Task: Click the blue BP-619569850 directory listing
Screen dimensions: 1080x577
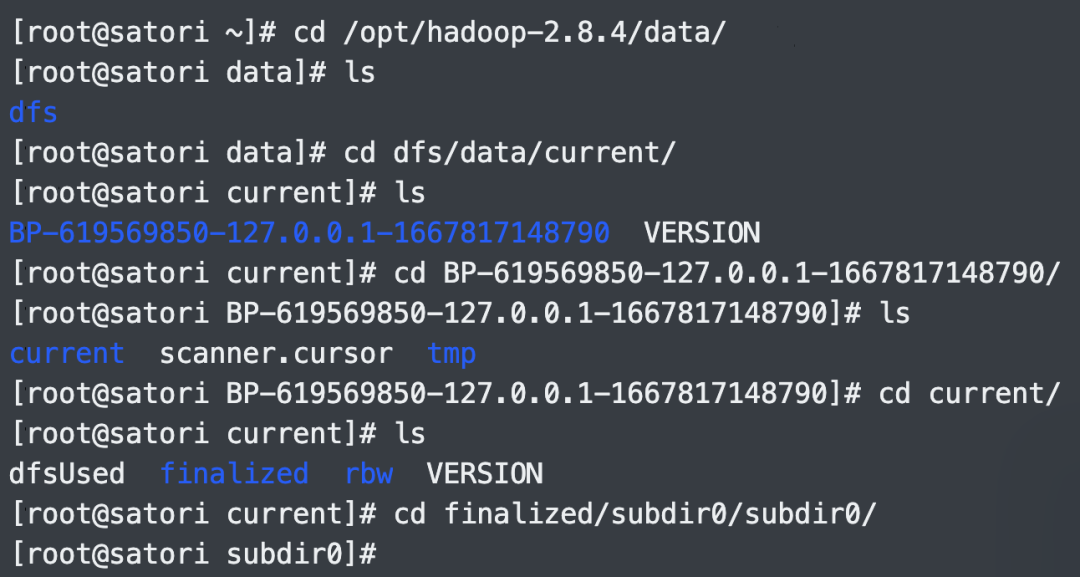Action: (309, 233)
